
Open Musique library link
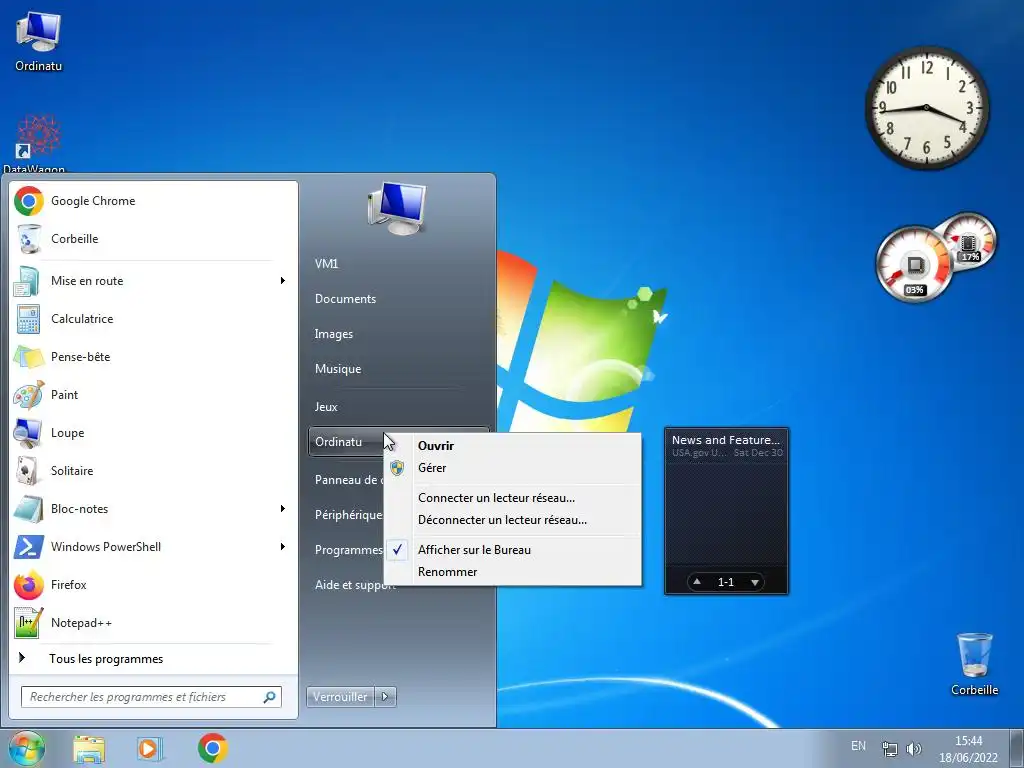[x=338, y=369]
